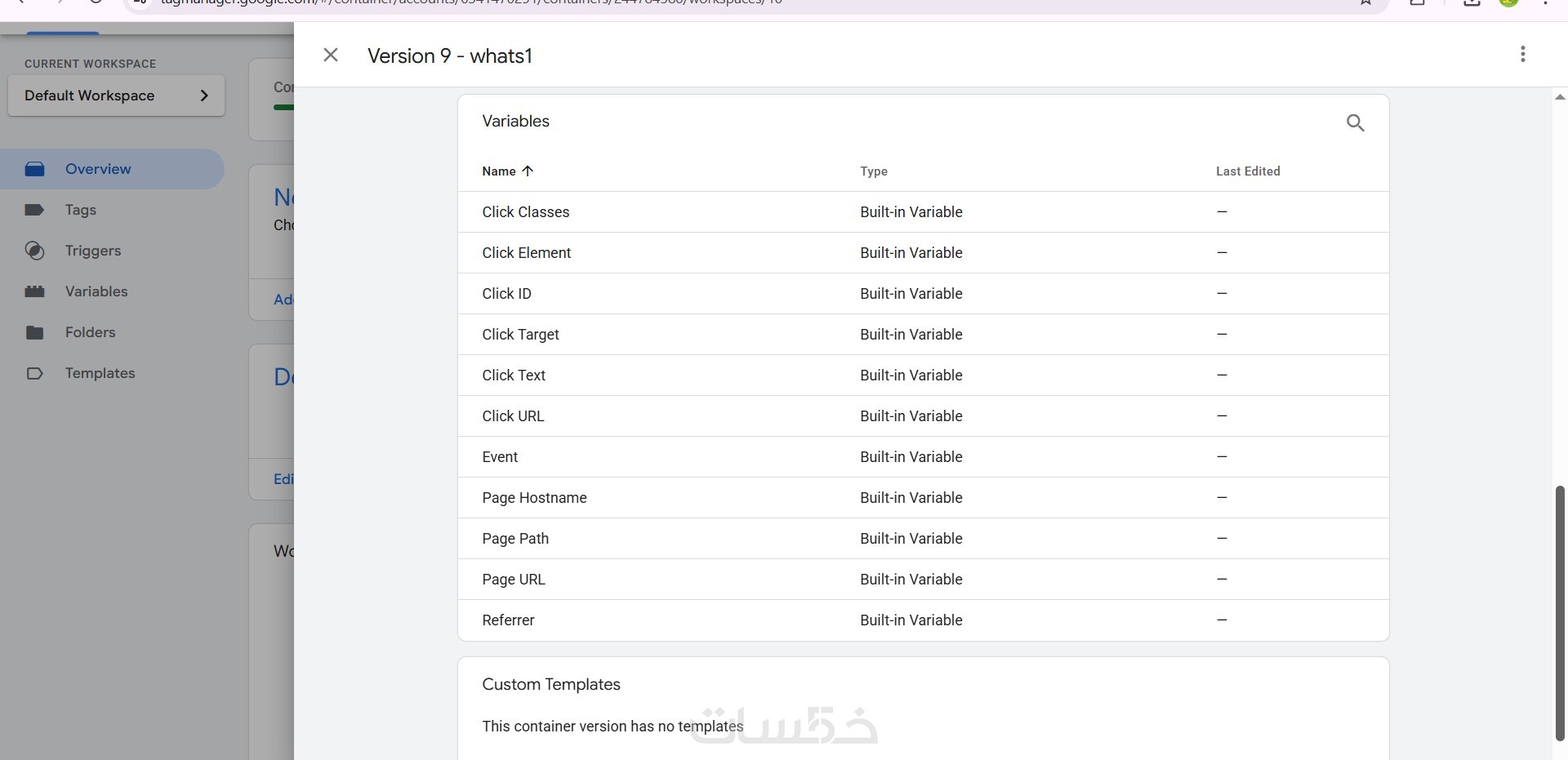
Task: Click the Overview sidebar icon
Action: coord(34,169)
